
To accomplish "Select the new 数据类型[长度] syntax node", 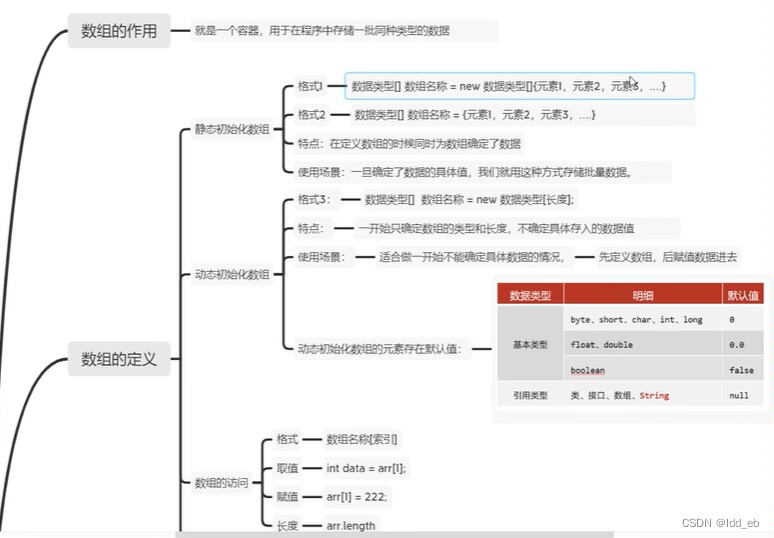I will [x=469, y=199].
